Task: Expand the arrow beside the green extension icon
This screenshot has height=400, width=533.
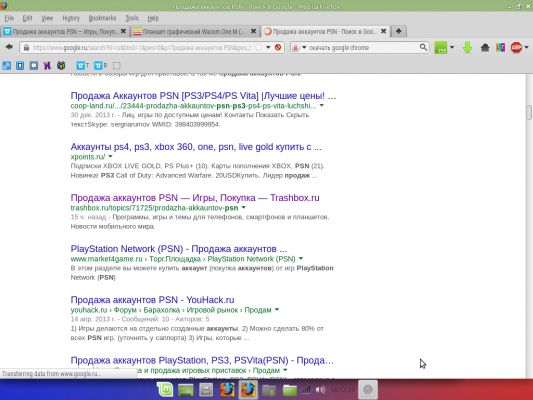Action: coord(452,47)
